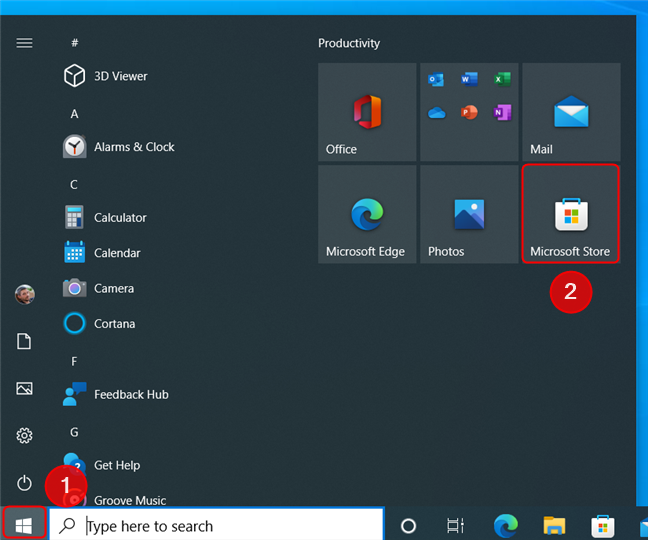The width and height of the screenshot is (648, 540).
Task: Click the '#' letter header
Action: 74,43
